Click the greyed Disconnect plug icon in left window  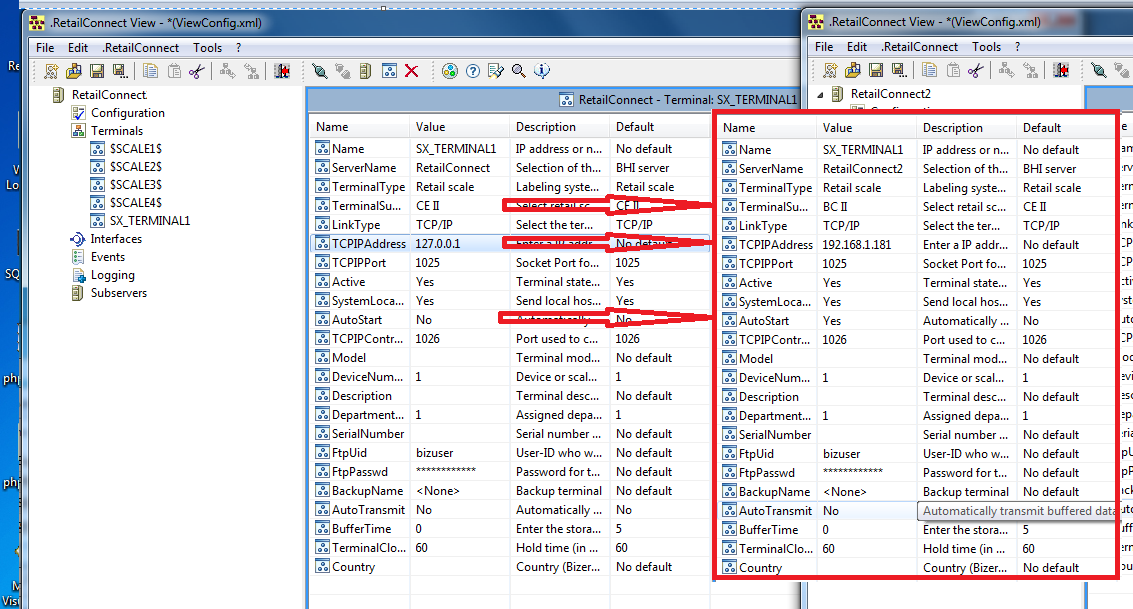[x=343, y=71]
